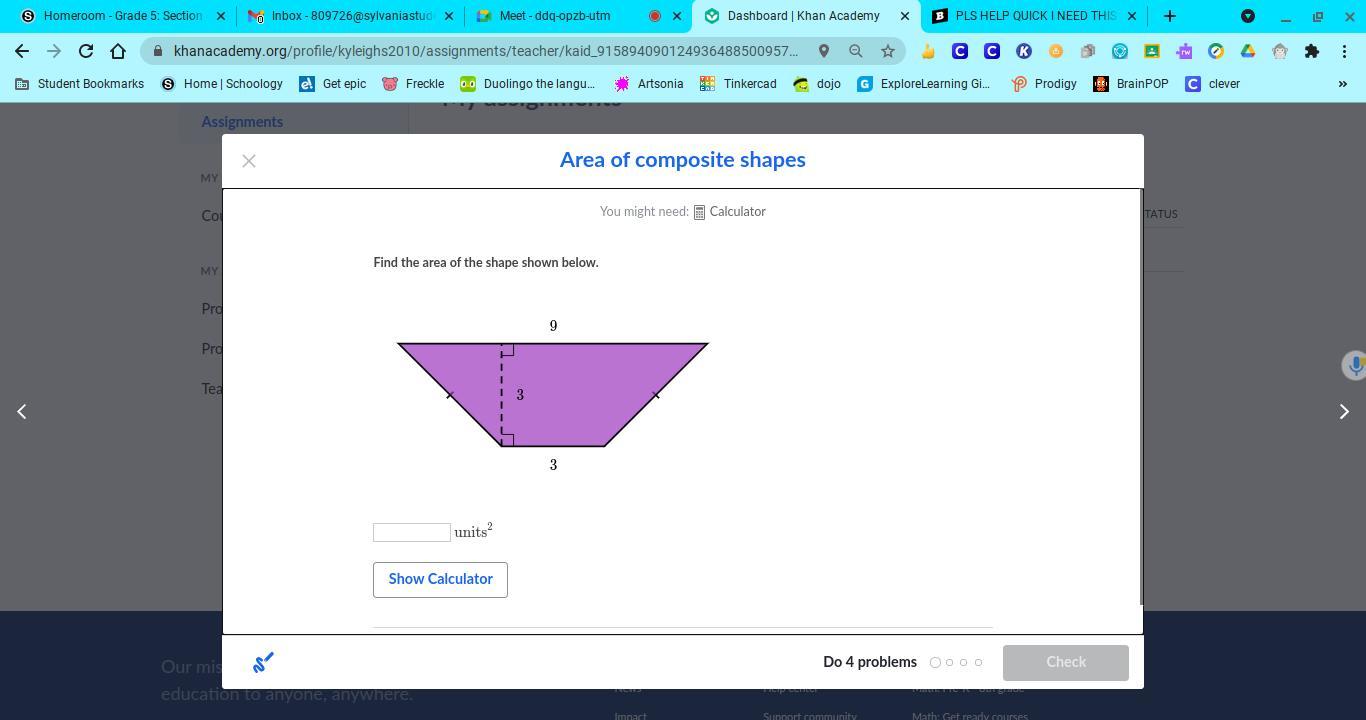Screen dimensions: 1366x720
Task: Click the Google Classroom extension icon
Action: pyautogui.click(x=1152, y=51)
